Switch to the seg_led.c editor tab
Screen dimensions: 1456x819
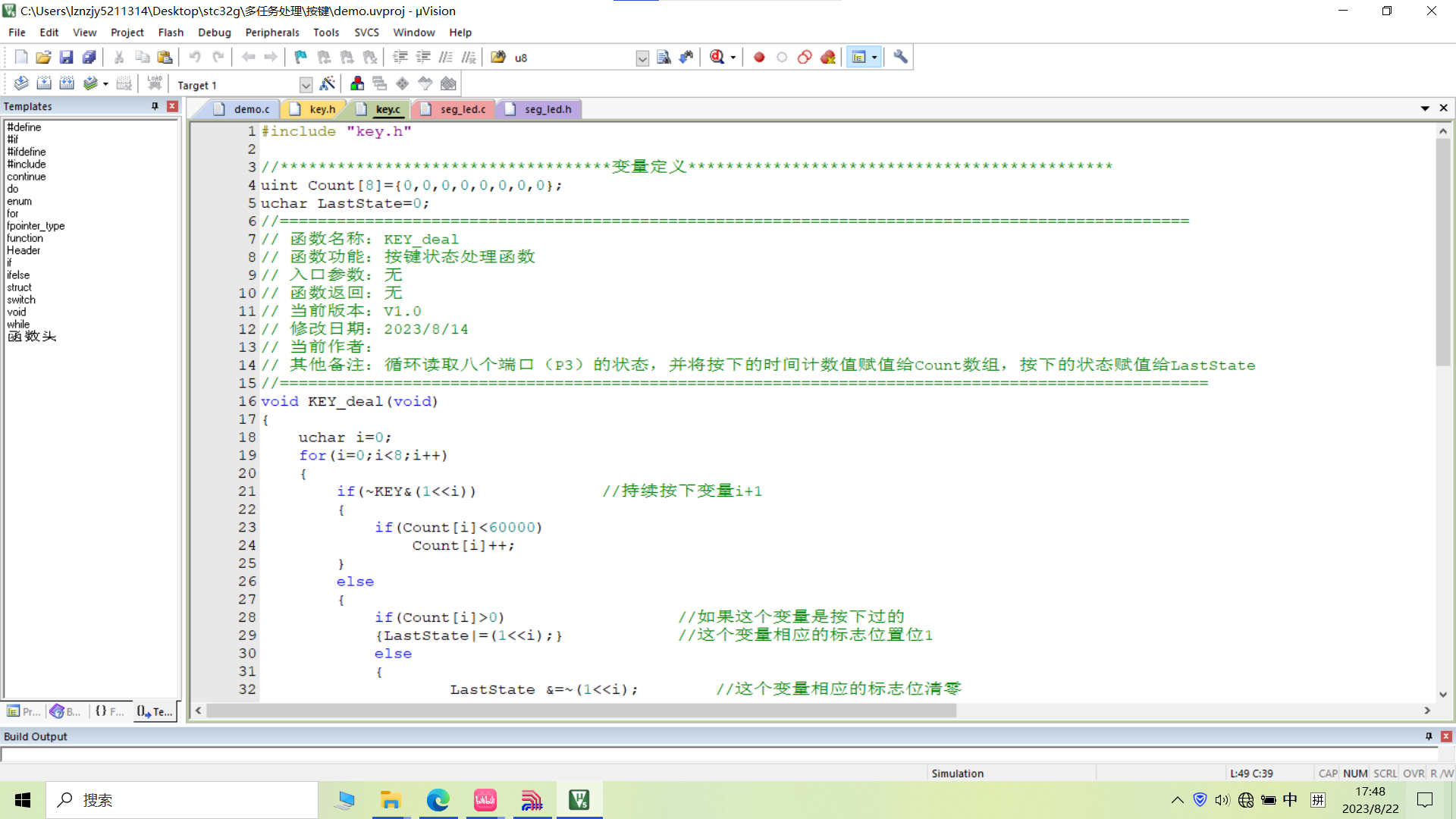coord(454,109)
